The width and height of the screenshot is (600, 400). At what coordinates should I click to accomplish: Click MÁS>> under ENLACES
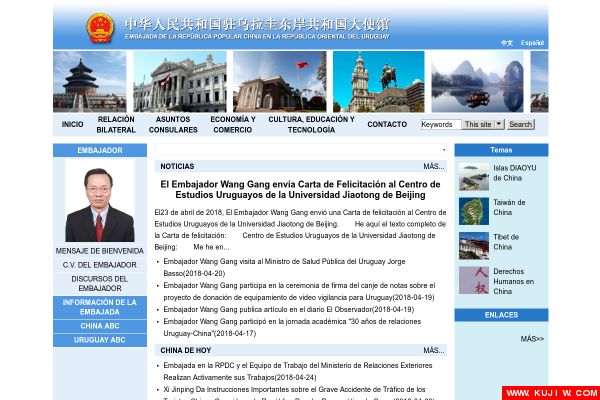532,339
